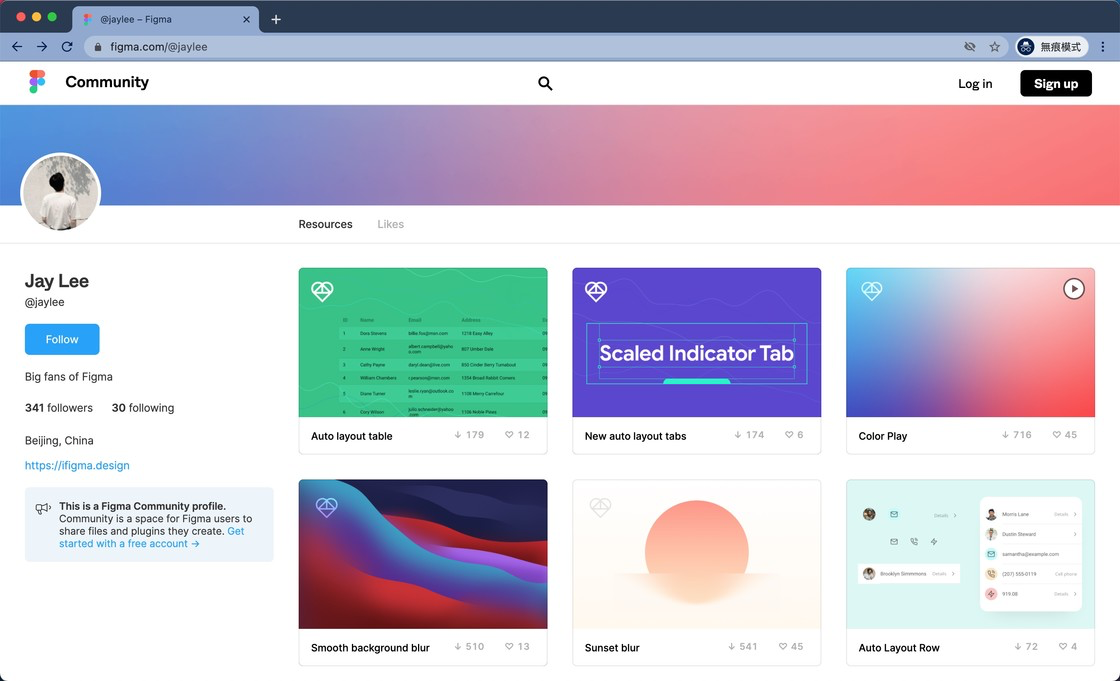Reload the page with the refresh icon

tap(67, 46)
